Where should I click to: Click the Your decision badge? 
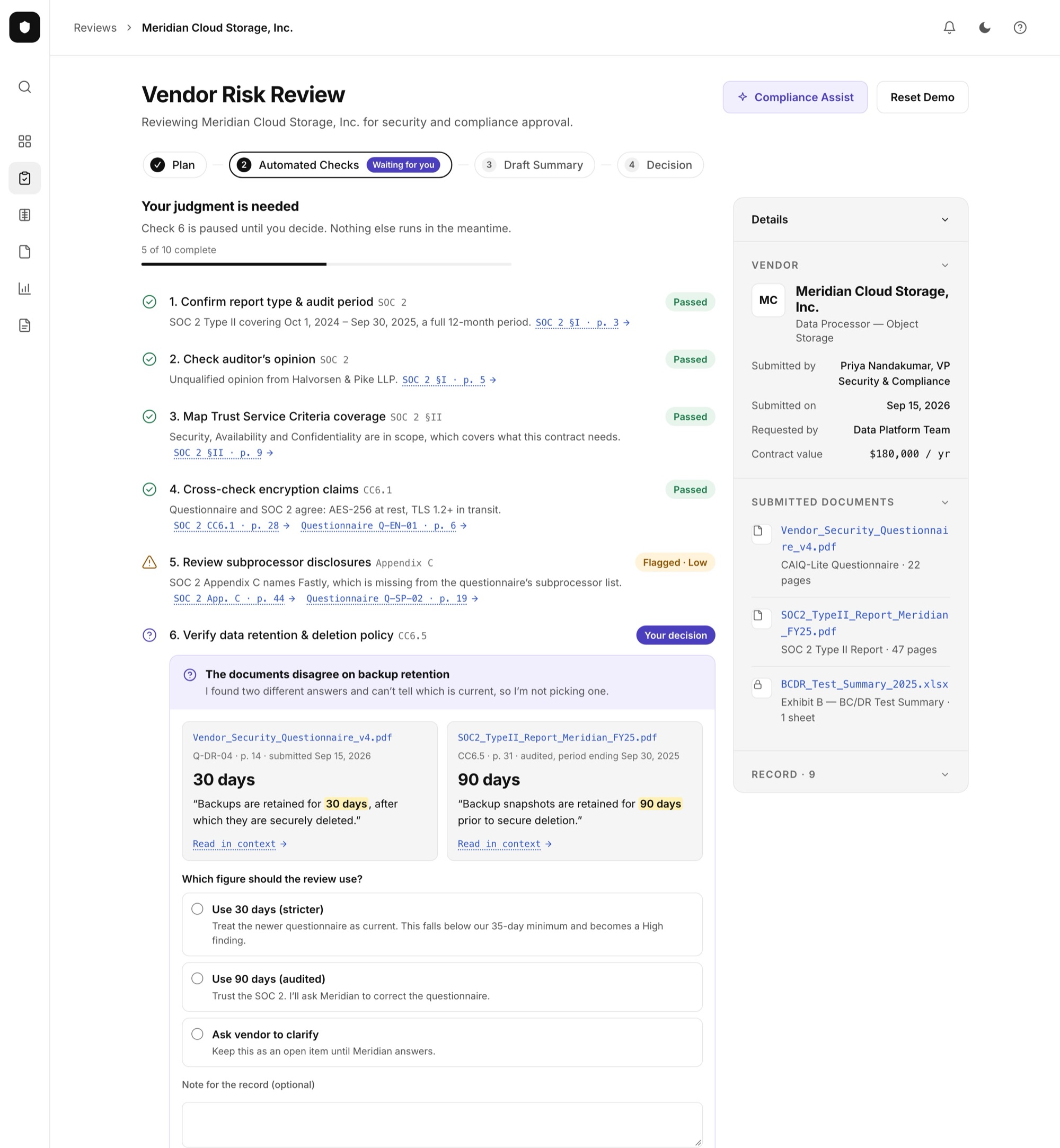click(675, 635)
